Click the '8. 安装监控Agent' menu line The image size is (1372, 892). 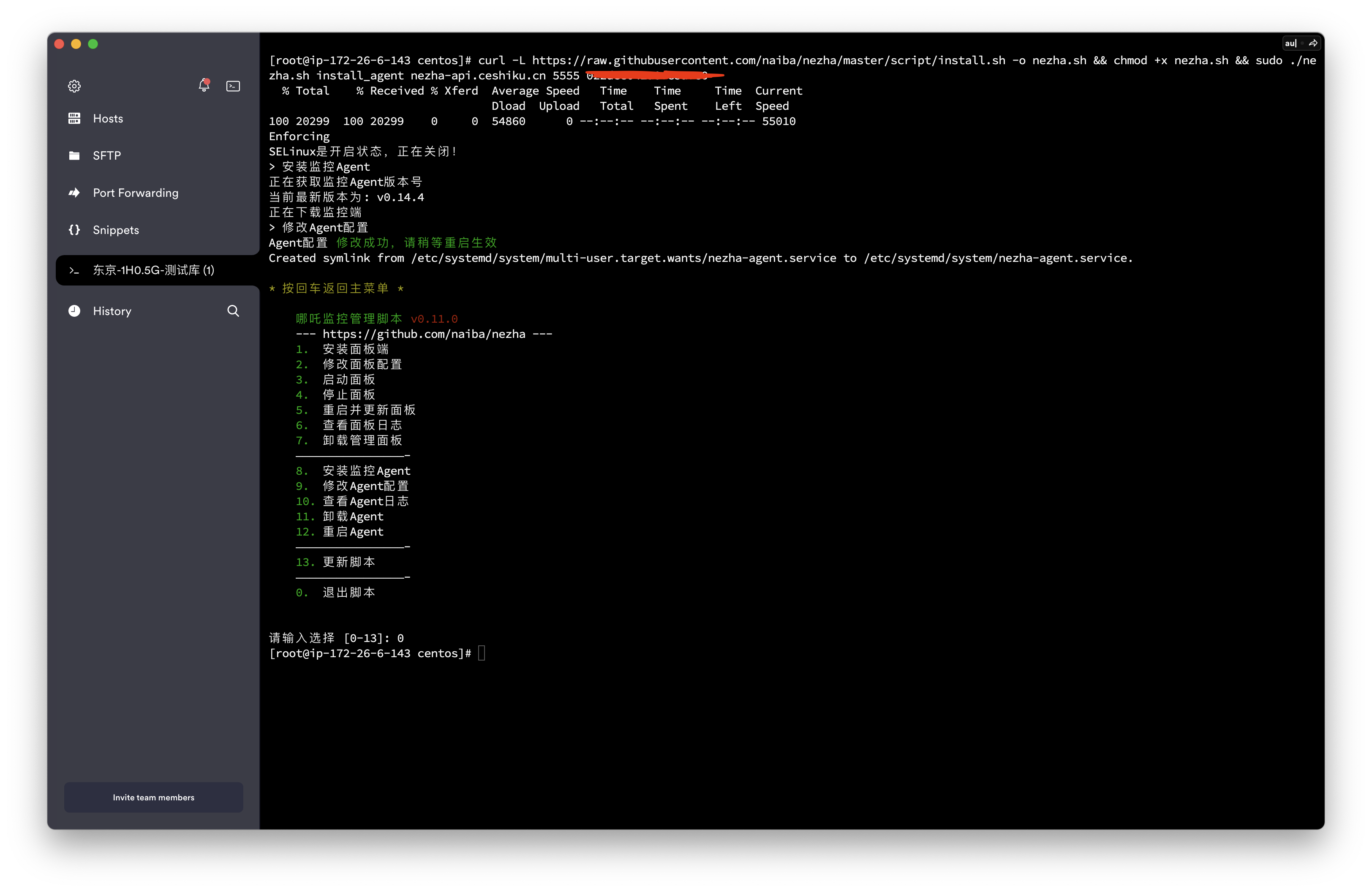click(x=353, y=471)
